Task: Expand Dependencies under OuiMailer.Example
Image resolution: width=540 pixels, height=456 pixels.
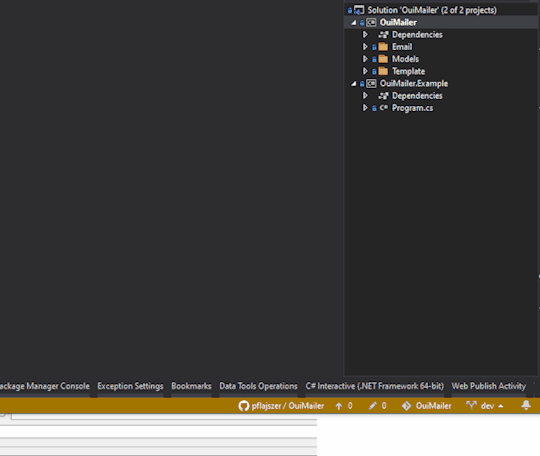Action: (365, 95)
